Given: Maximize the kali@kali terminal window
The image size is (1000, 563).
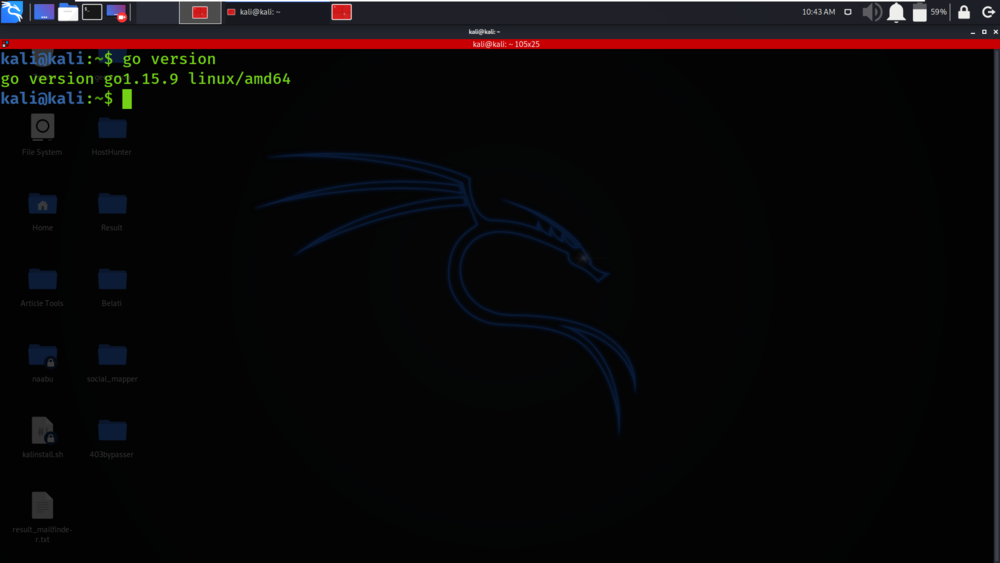Looking at the screenshot, I should (x=984, y=32).
